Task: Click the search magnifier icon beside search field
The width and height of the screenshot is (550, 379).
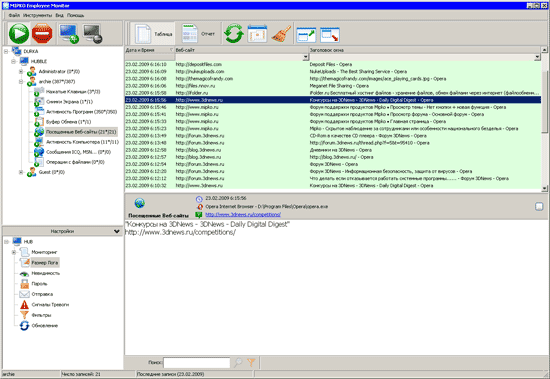Action: (238, 362)
